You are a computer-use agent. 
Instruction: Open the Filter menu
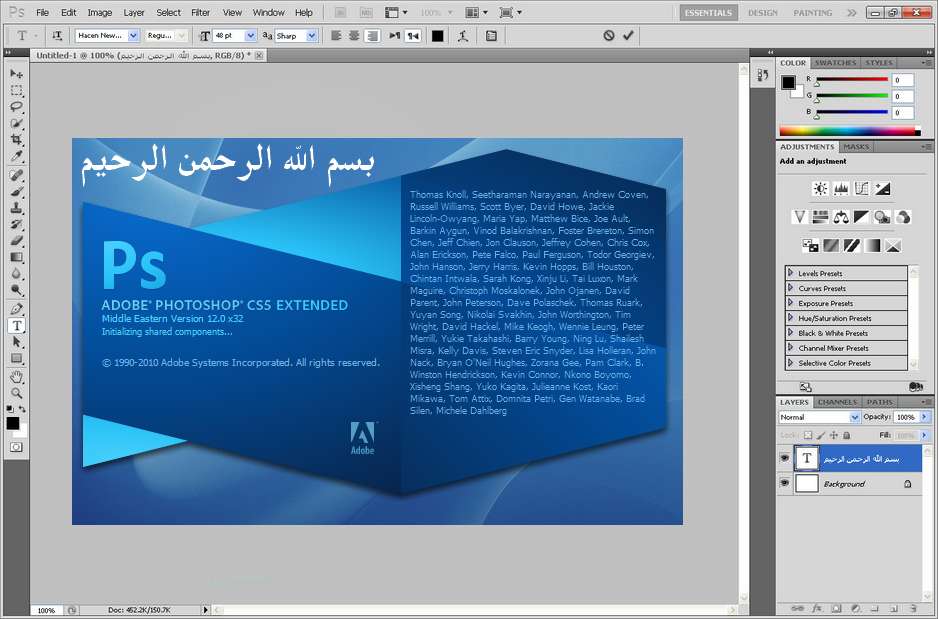coord(200,12)
